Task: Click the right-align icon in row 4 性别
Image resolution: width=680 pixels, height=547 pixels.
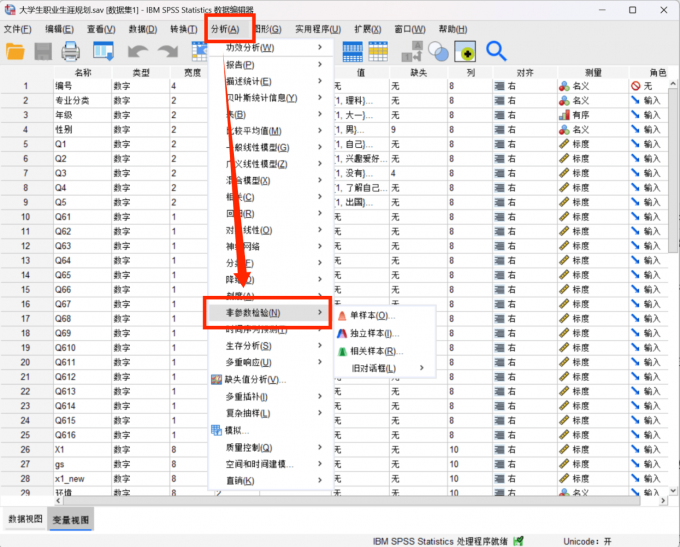Action: point(500,130)
